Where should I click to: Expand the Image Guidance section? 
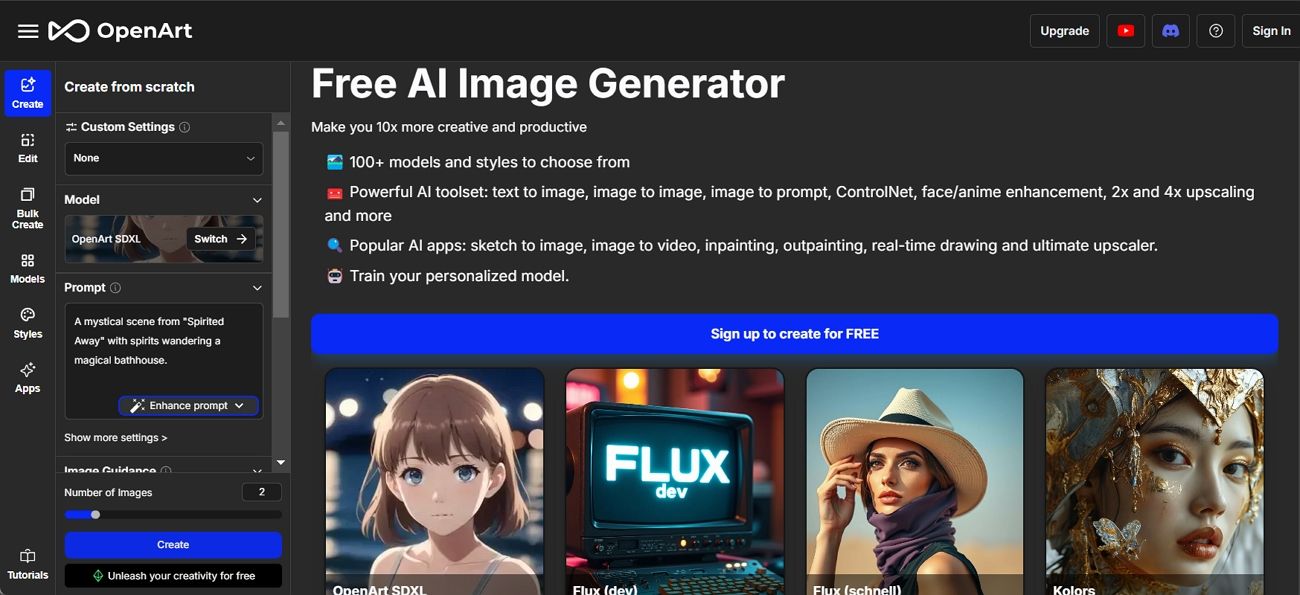pyautogui.click(x=256, y=468)
